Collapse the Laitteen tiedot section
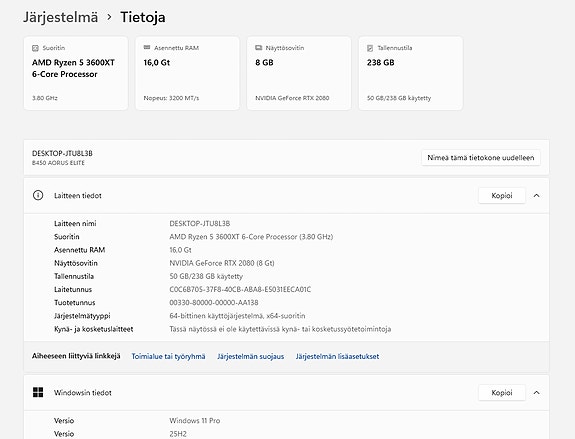The width and height of the screenshot is (575, 439). (x=536, y=195)
